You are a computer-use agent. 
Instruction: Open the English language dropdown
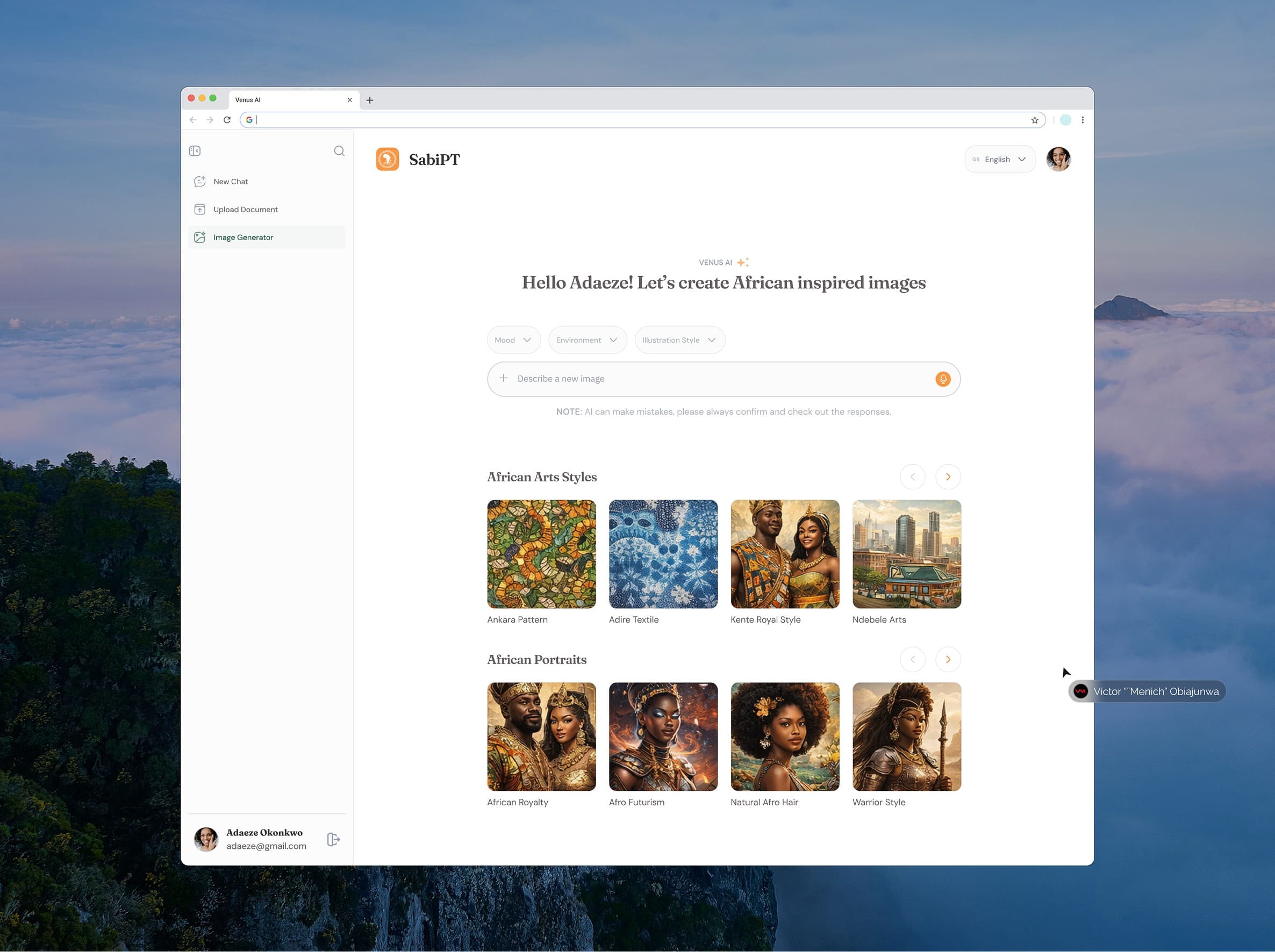click(1000, 159)
